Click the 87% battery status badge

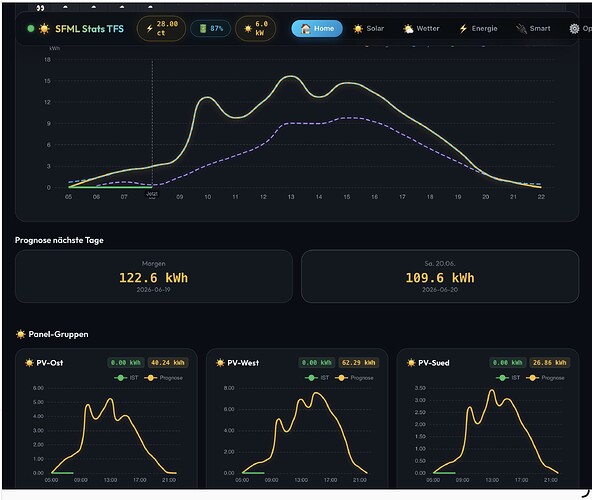pos(211,29)
